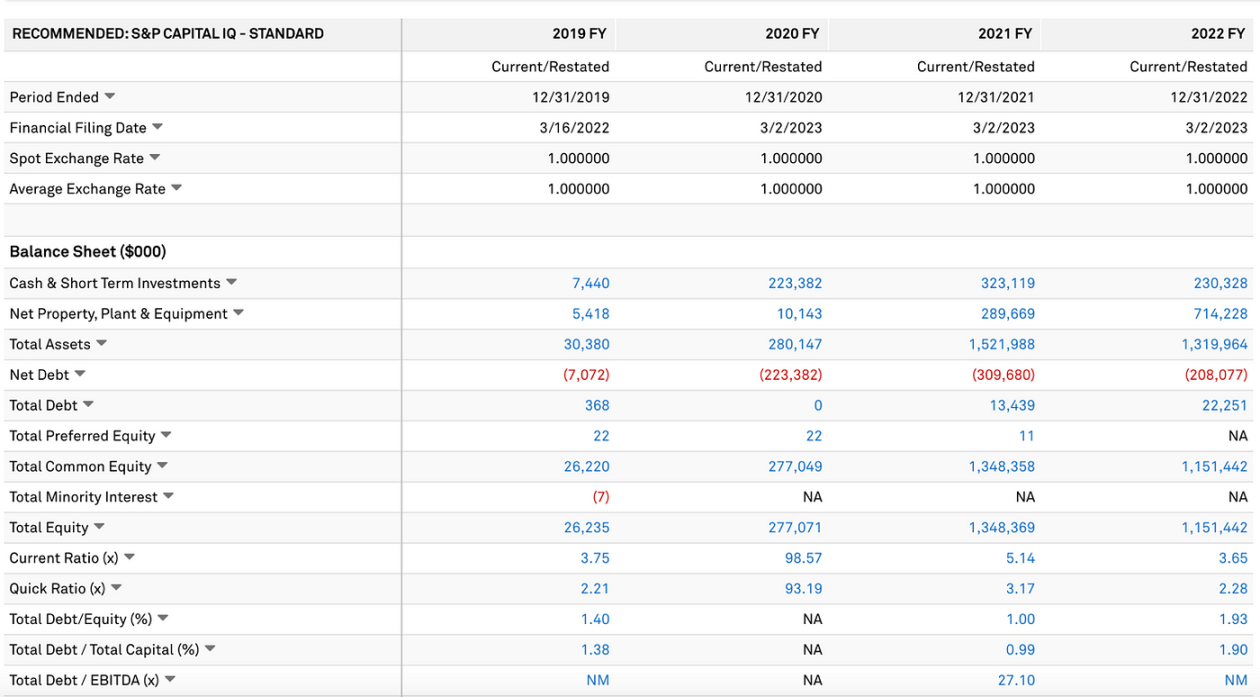The width and height of the screenshot is (1260, 697).
Task: Open the Period Ended dropdown
Action: pyautogui.click(x=110, y=97)
